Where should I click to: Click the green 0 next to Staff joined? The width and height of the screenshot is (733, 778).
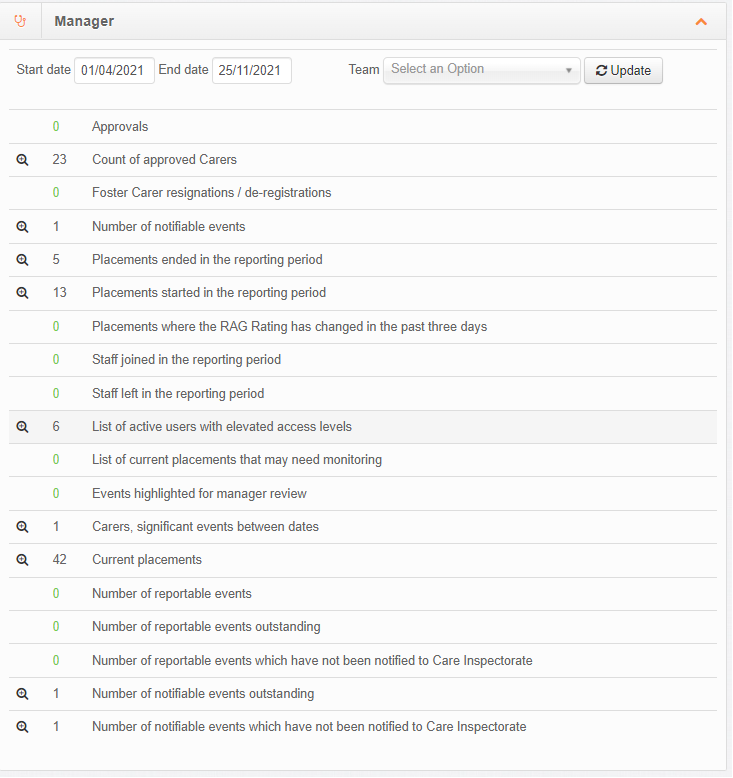coord(56,360)
